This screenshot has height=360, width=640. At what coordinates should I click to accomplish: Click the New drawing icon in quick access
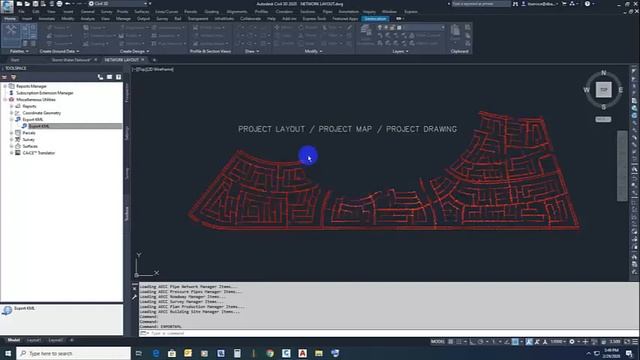pyautogui.click(x=19, y=4)
